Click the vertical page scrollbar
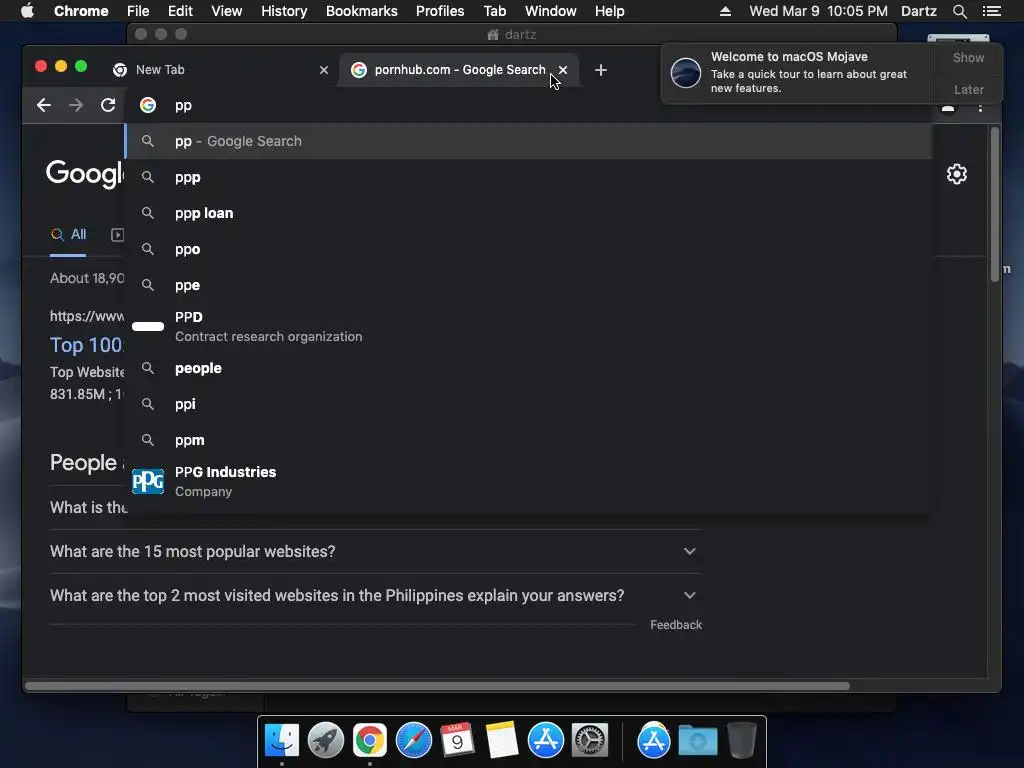The image size is (1024, 768). (x=995, y=206)
